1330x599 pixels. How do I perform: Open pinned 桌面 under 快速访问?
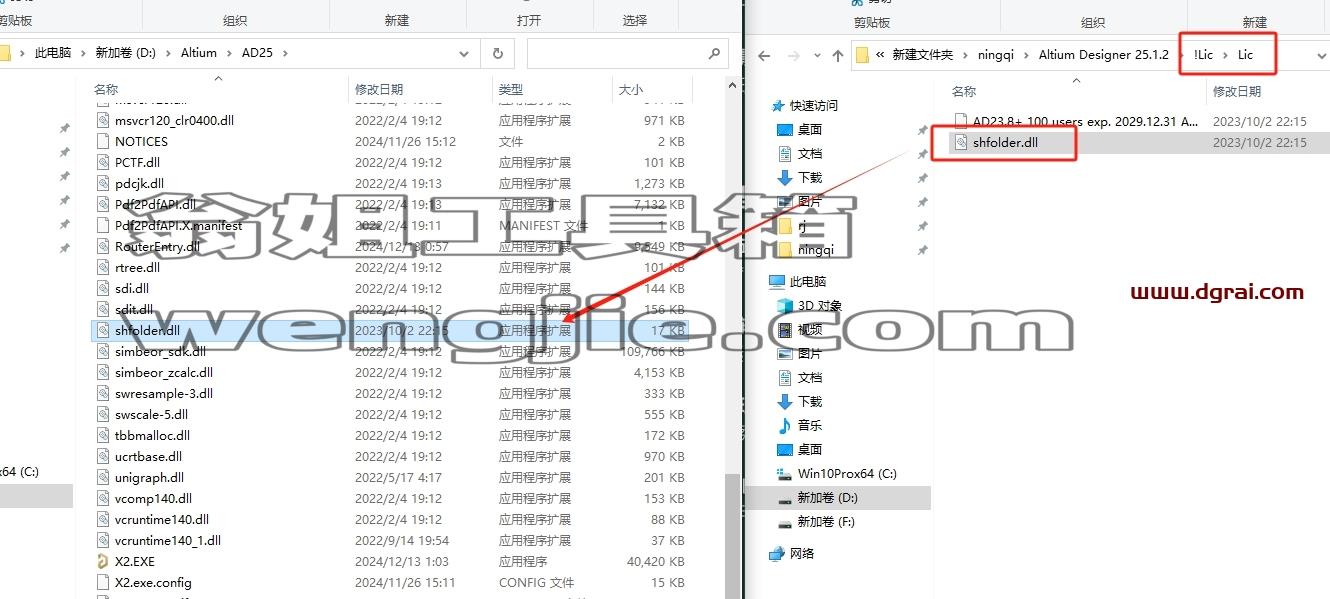point(809,129)
